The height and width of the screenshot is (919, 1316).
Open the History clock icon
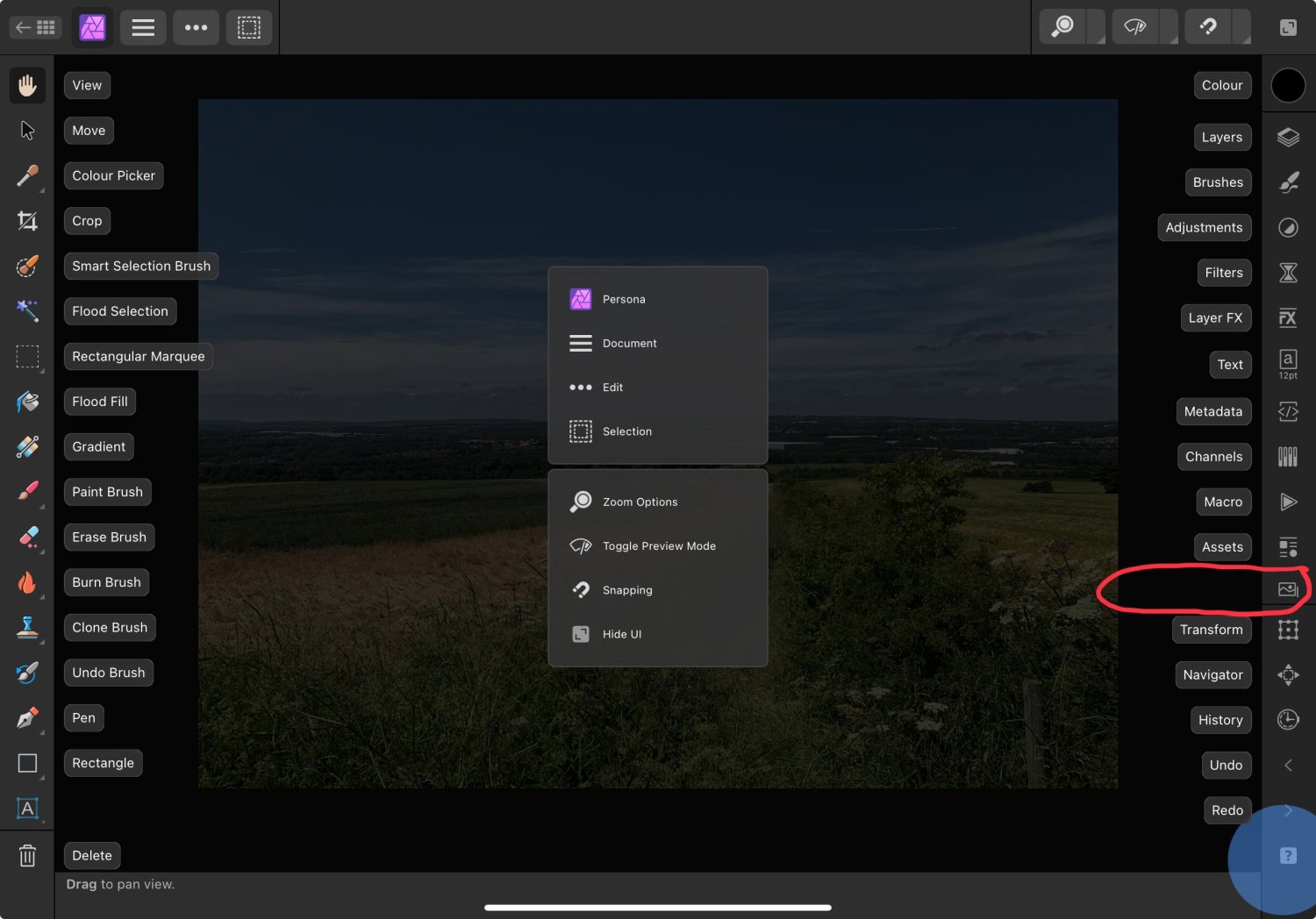(x=1287, y=720)
